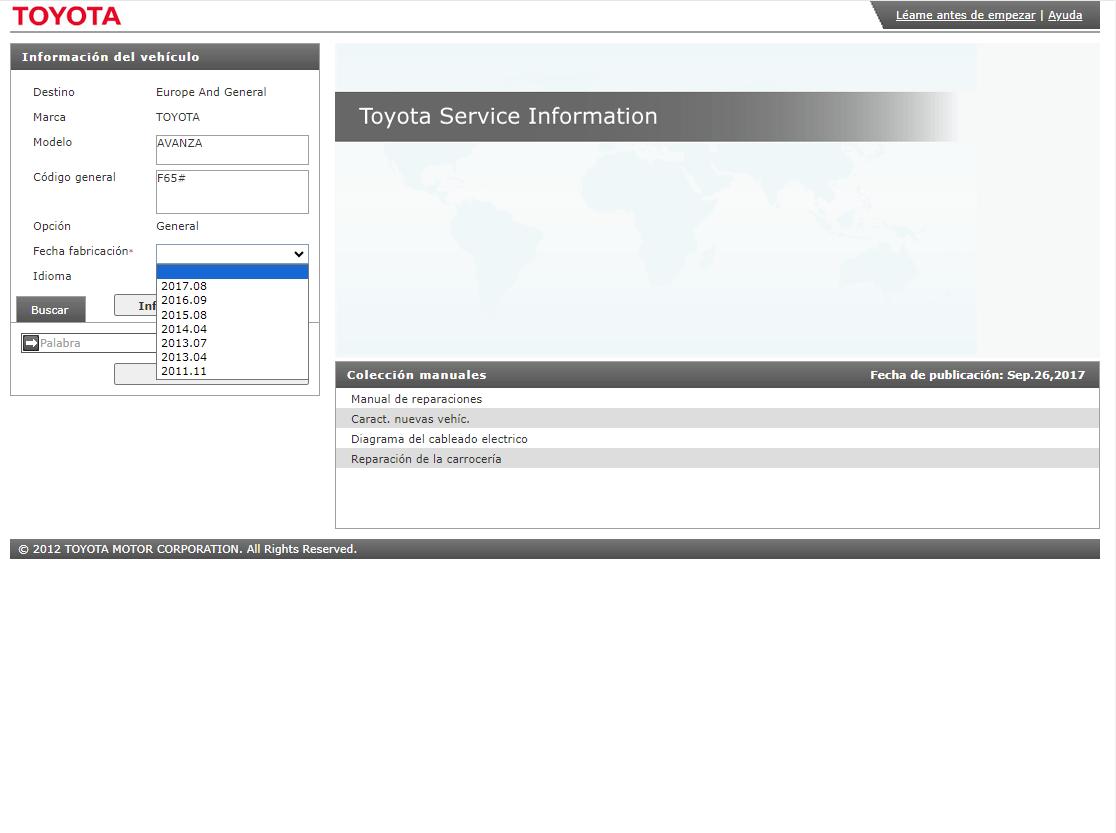Click the copyright footer text
The width and height of the screenshot is (1116, 833).
187,549
